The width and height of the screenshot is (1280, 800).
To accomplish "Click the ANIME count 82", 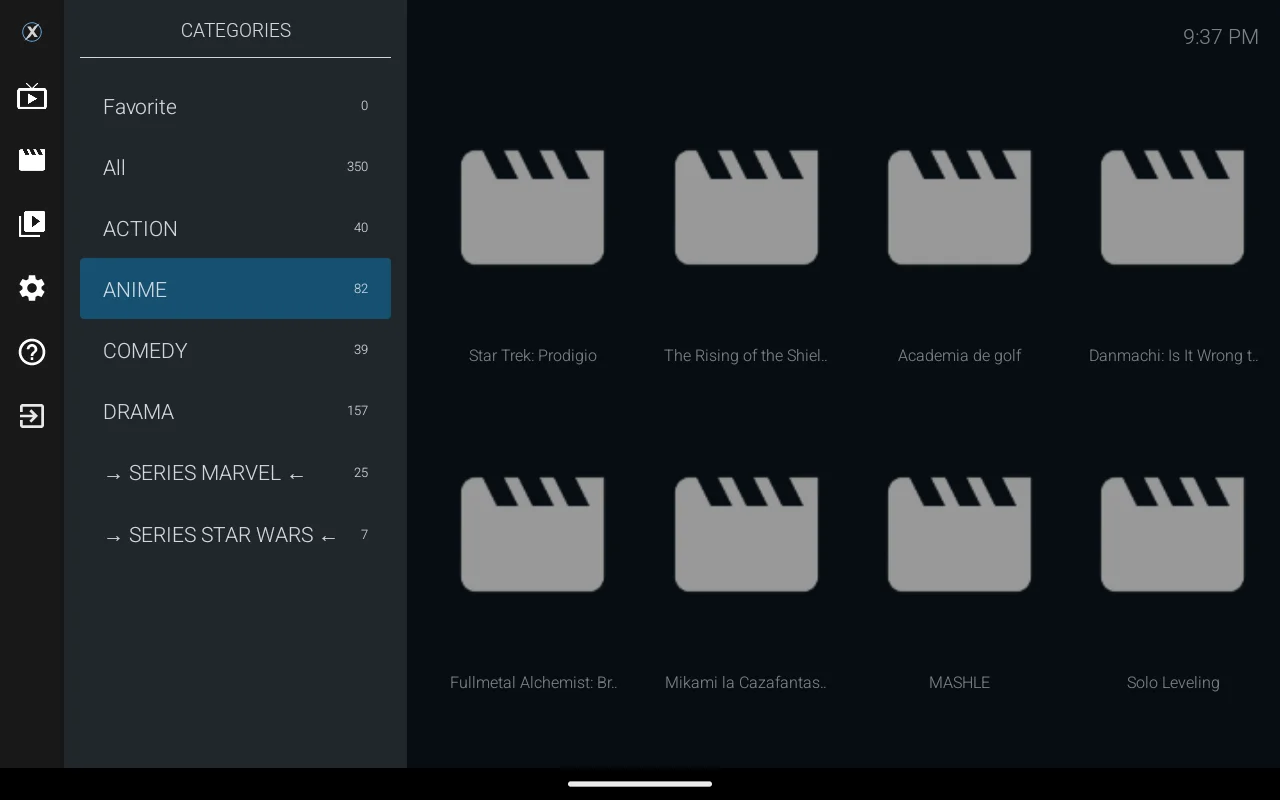I will click(x=361, y=288).
